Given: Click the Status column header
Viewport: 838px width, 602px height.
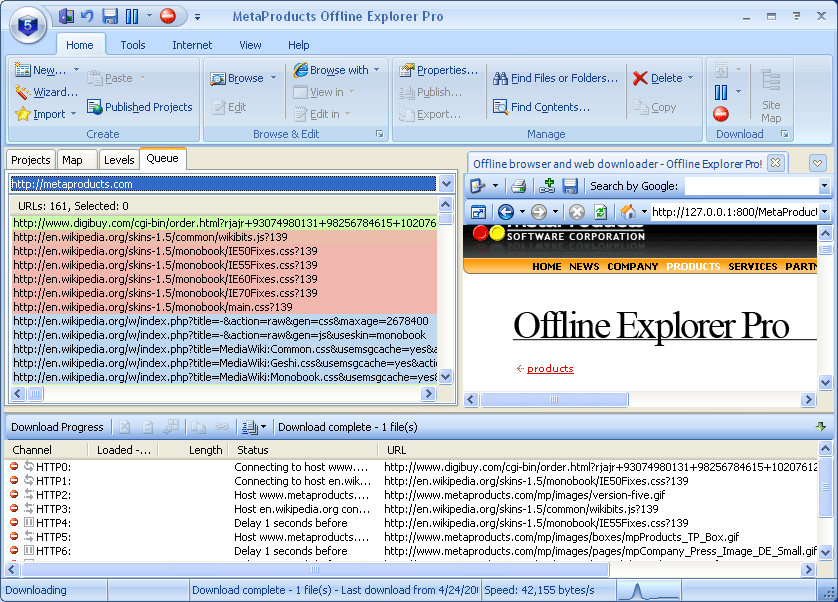Looking at the screenshot, I should coord(302,450).
